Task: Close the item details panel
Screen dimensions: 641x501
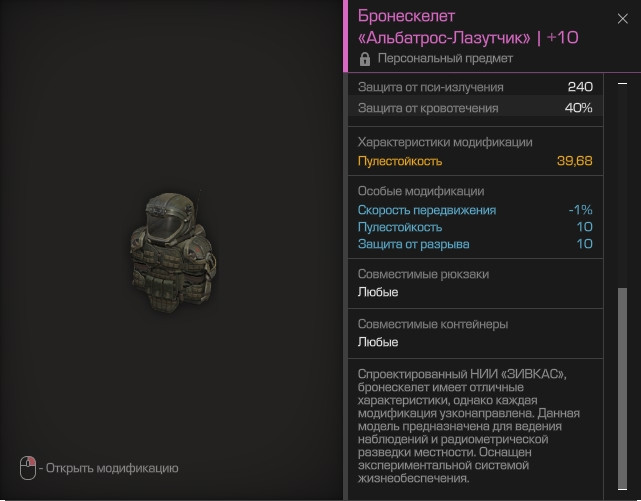Action: click(x=622, y=19)
